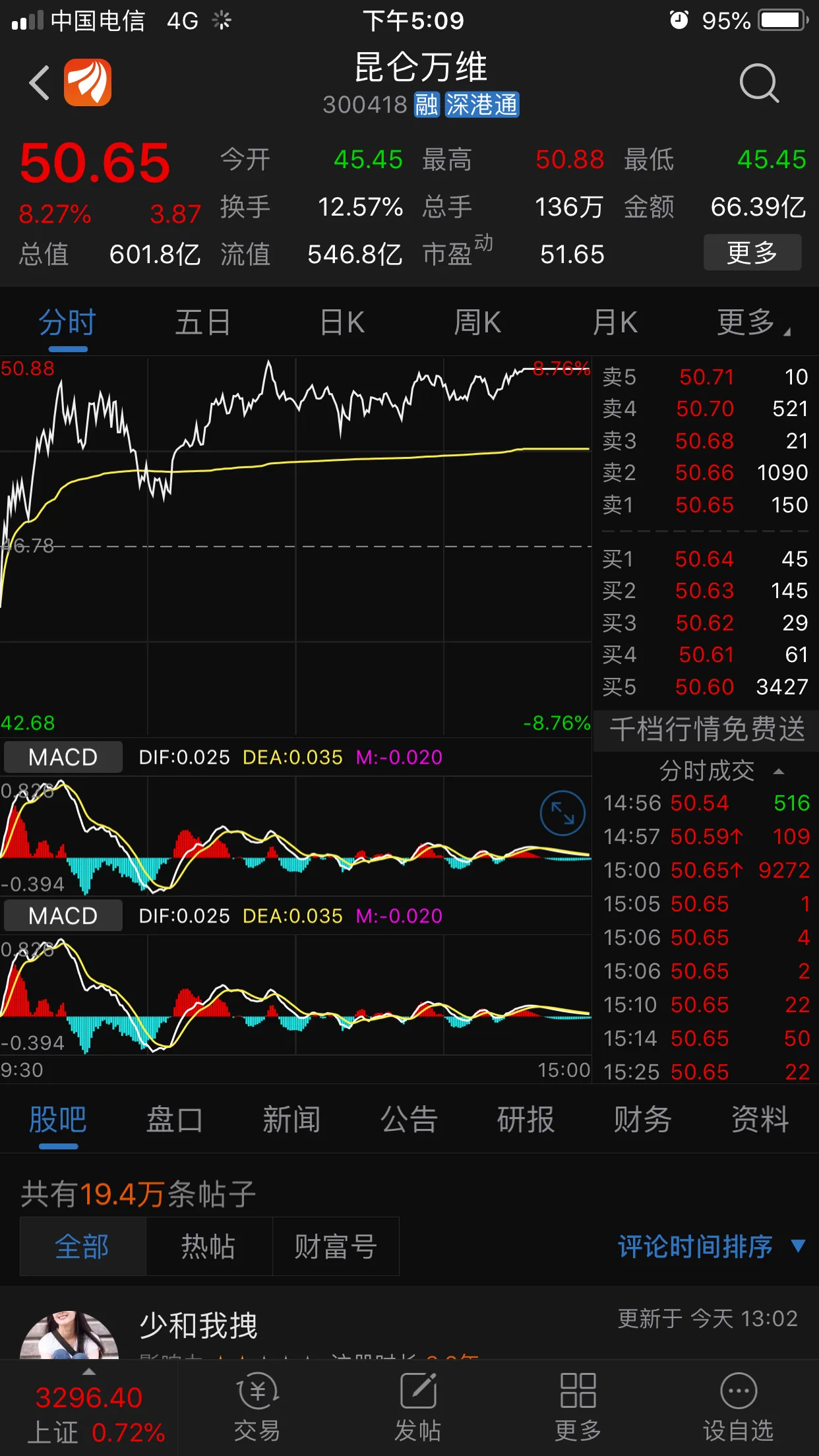The height and width of the screenshot is (1456, 819).
Task: Switch to 月K chart tab
Action: coord(615,323)
